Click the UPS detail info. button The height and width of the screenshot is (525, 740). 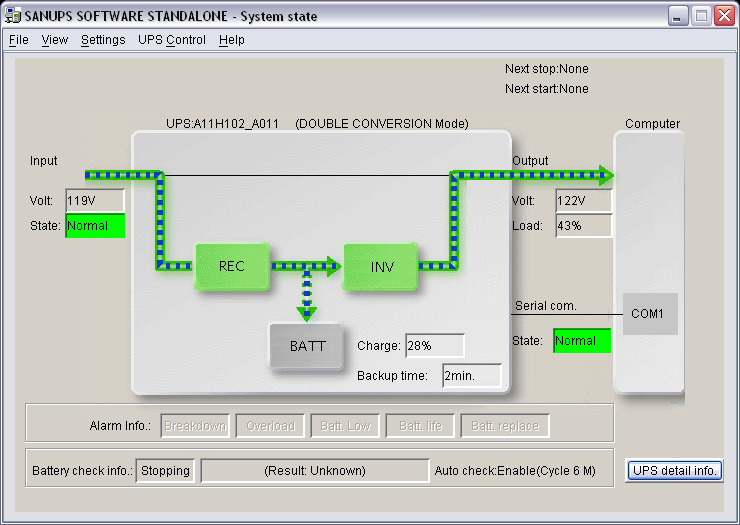674,471
